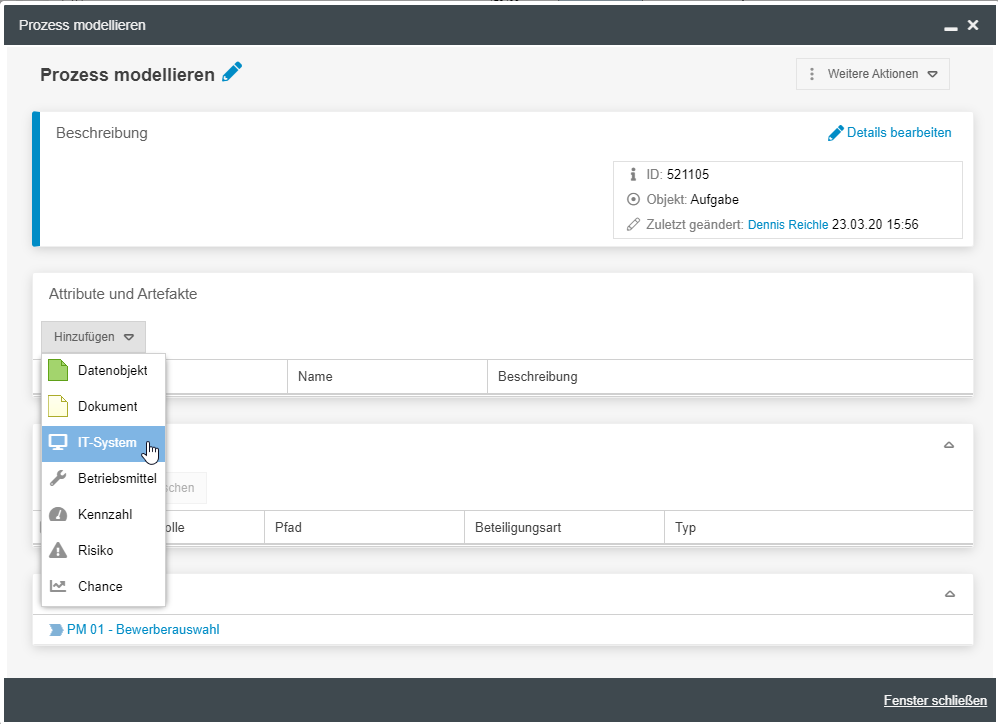Toggle the Hinzufügen dropdown button
This screenshot has width=998, height=724.
pos(93,337)
